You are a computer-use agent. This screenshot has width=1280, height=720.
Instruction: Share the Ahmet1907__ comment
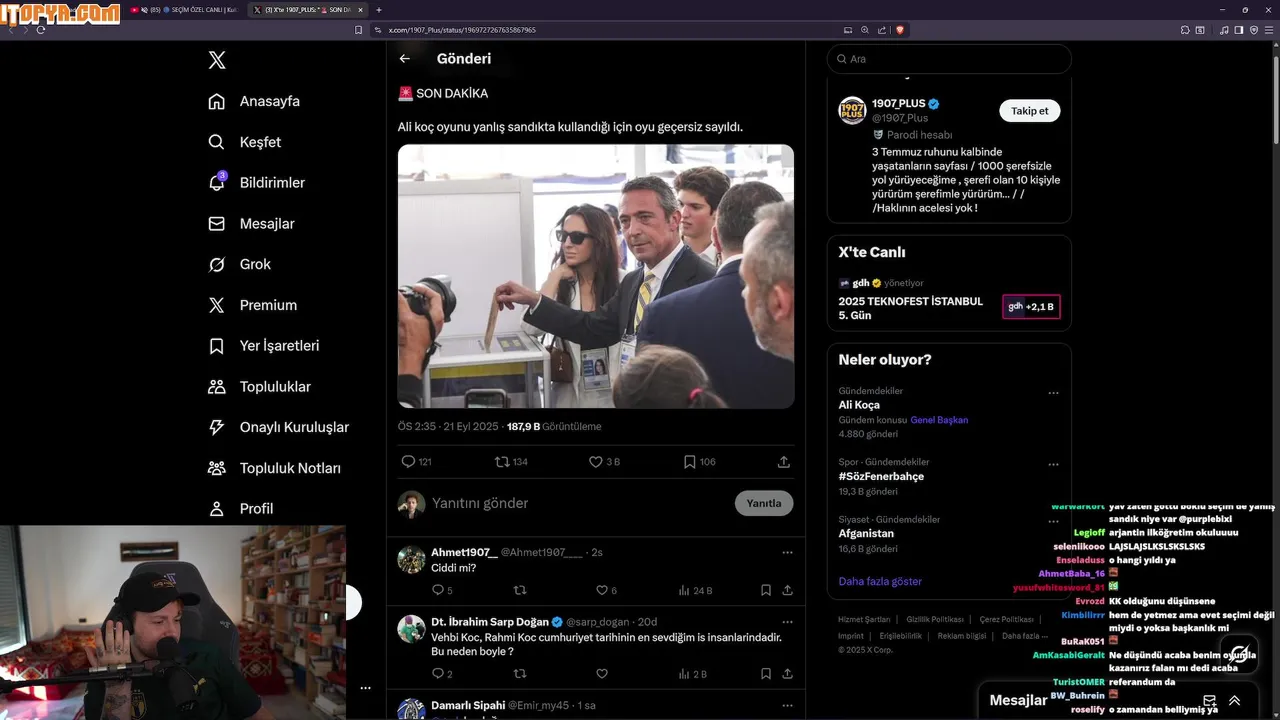pos(788,590)
